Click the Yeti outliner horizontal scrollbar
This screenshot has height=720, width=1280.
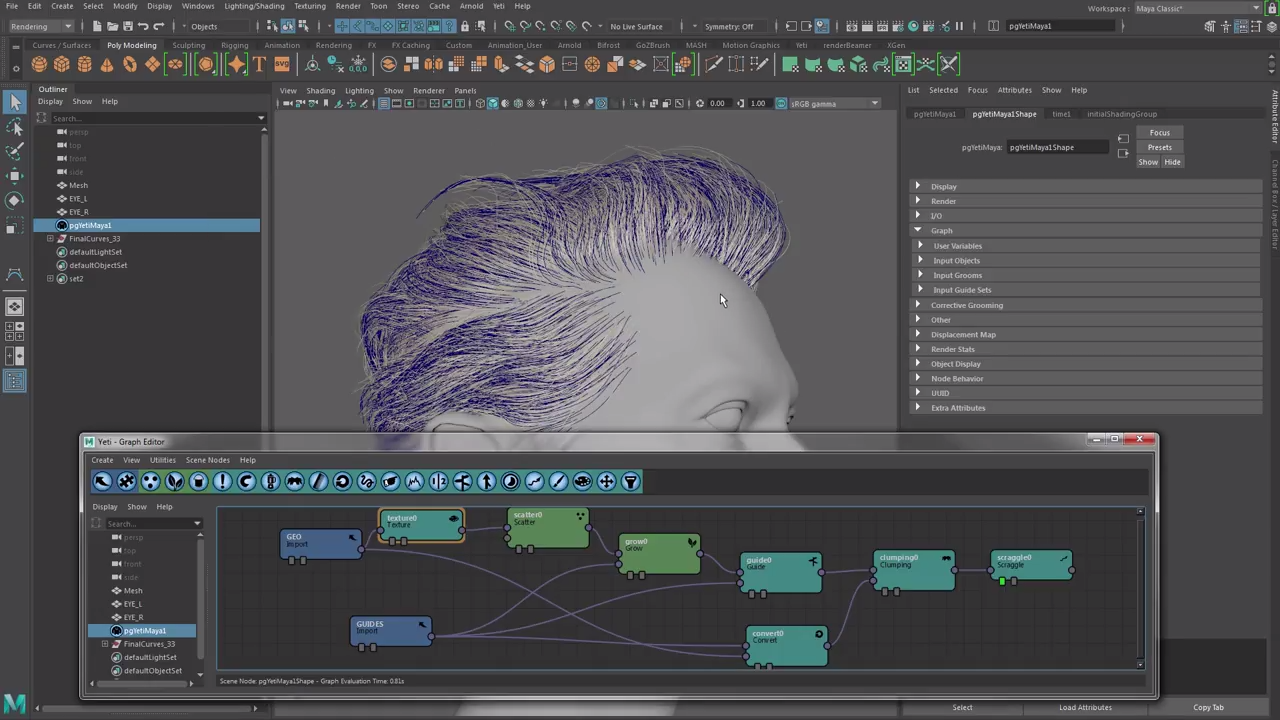coord(141,684)
